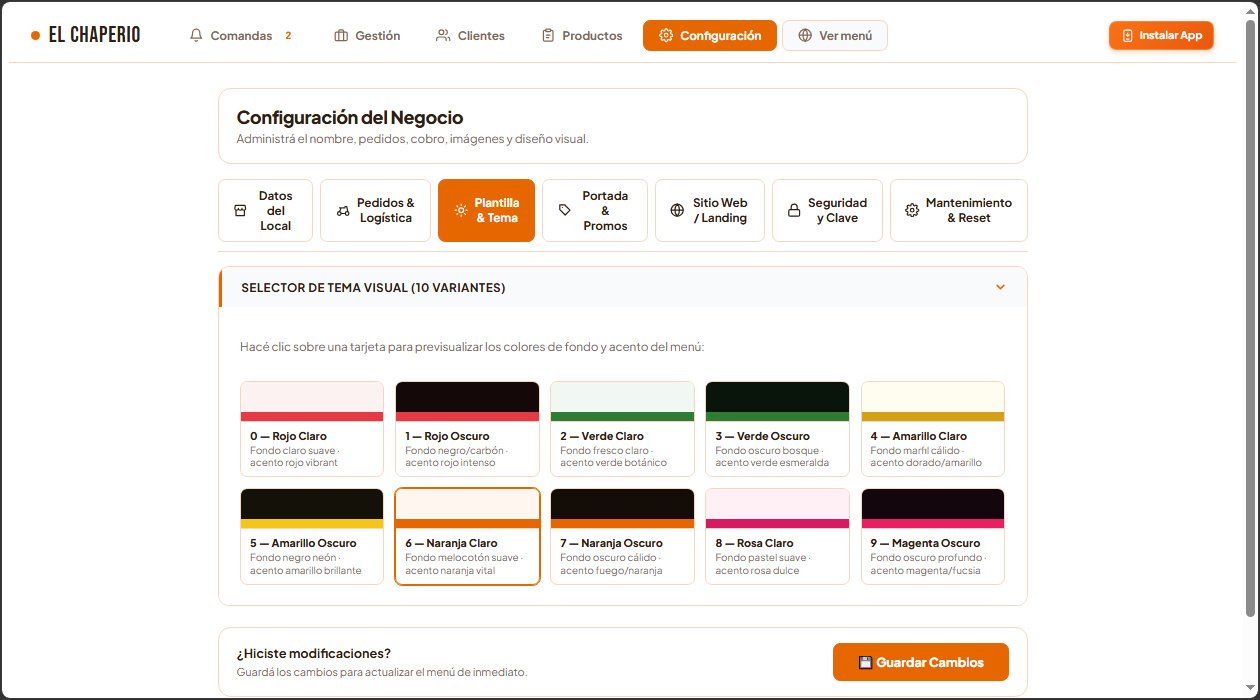
Task: Click the Ver menú button
Action: pos(835,35)
